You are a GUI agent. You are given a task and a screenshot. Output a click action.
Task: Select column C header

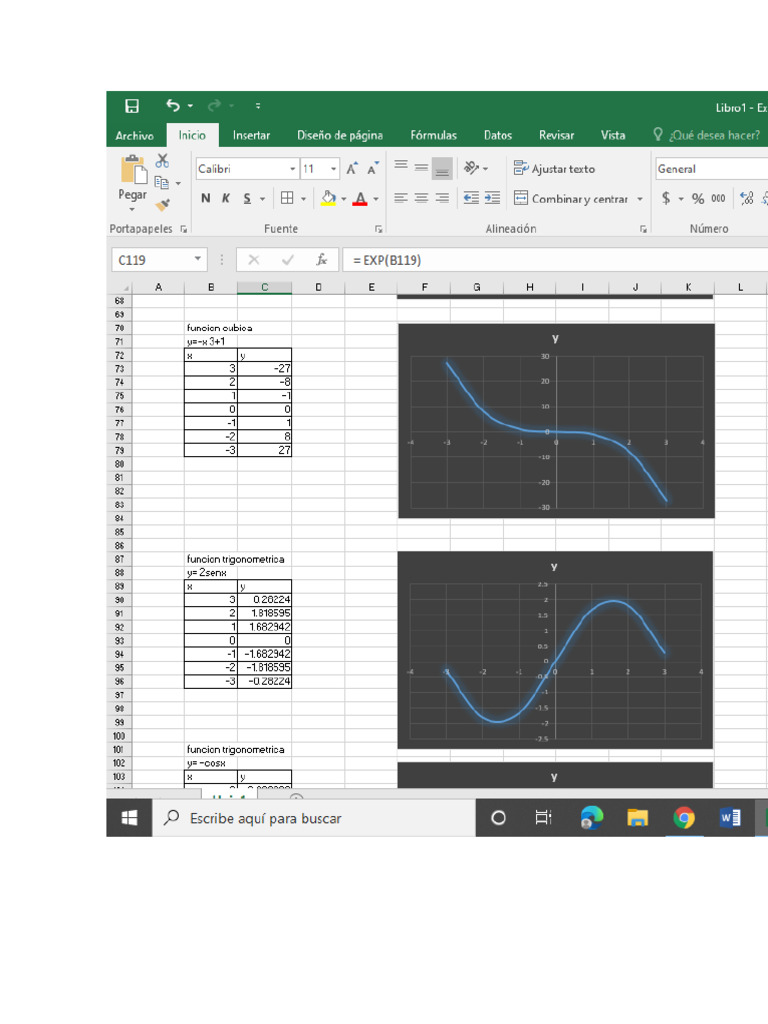(x=264, y=287)
